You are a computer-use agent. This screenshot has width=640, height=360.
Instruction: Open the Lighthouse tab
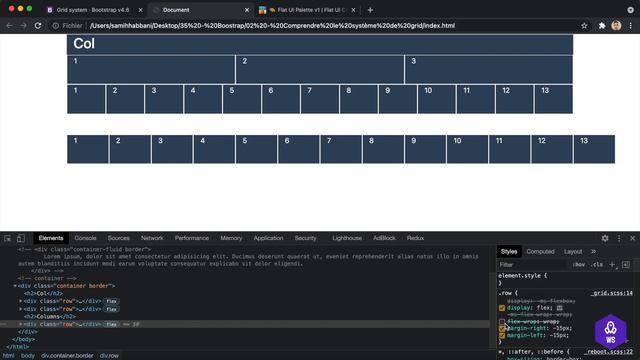(x=347, y=238)
